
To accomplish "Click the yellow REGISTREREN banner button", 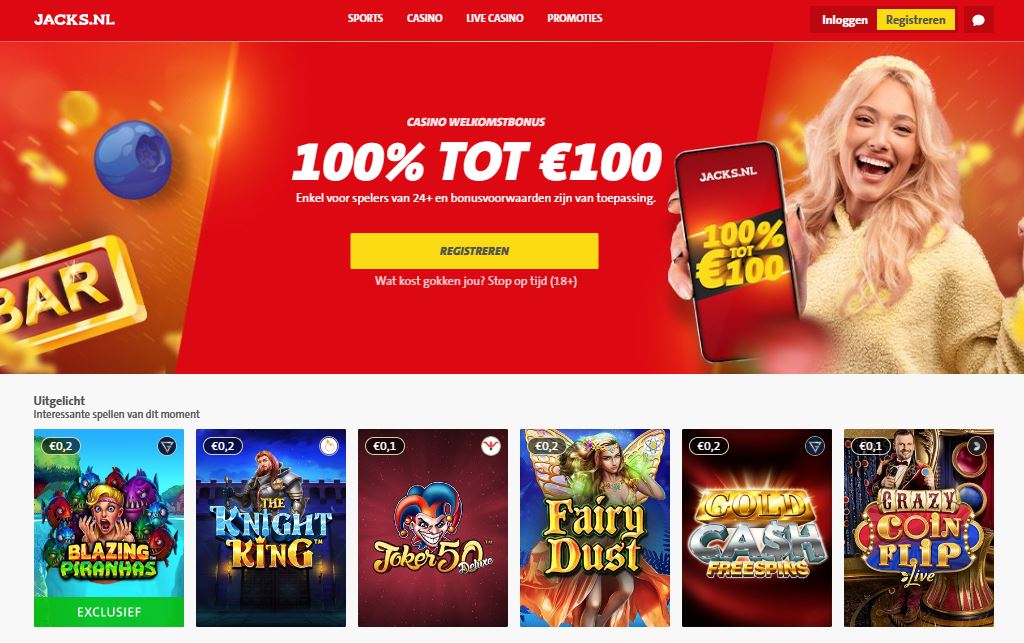I will point(474,251).
